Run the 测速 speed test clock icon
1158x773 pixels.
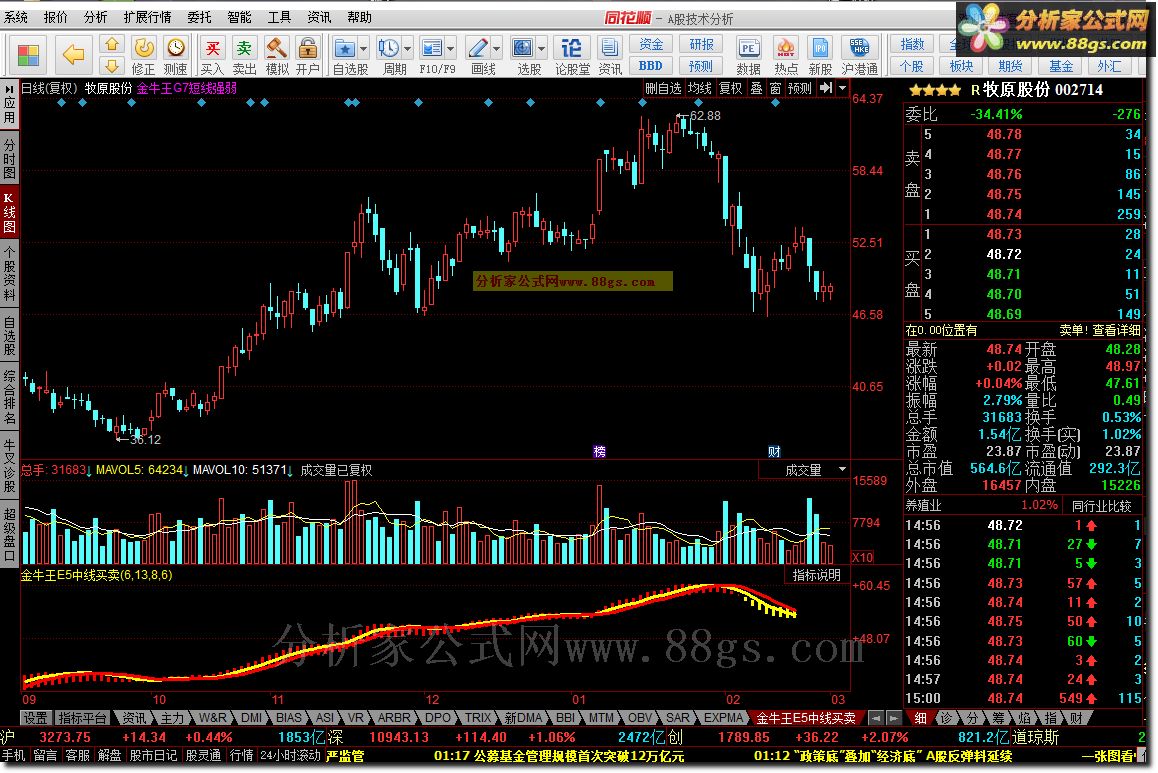(x=176, y=49)
